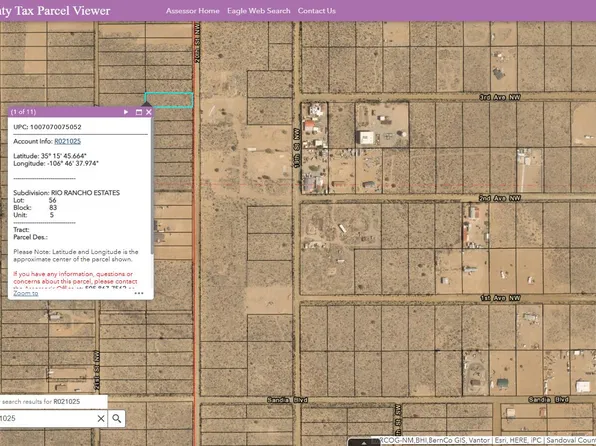Select the UPC number text
Viewport: 596px width, 446px height.
click(55, 127)
